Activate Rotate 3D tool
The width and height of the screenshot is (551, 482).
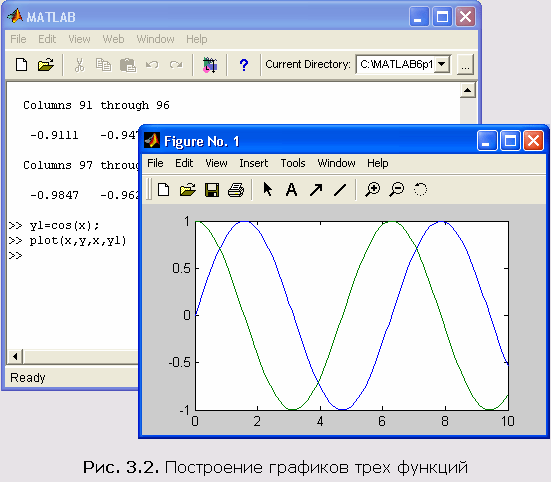pos(420,189)
